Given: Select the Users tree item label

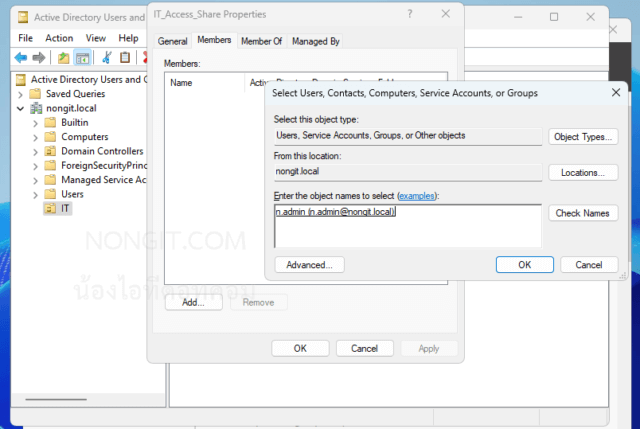Looking at the screenshot, I should (x=72, y=194).
